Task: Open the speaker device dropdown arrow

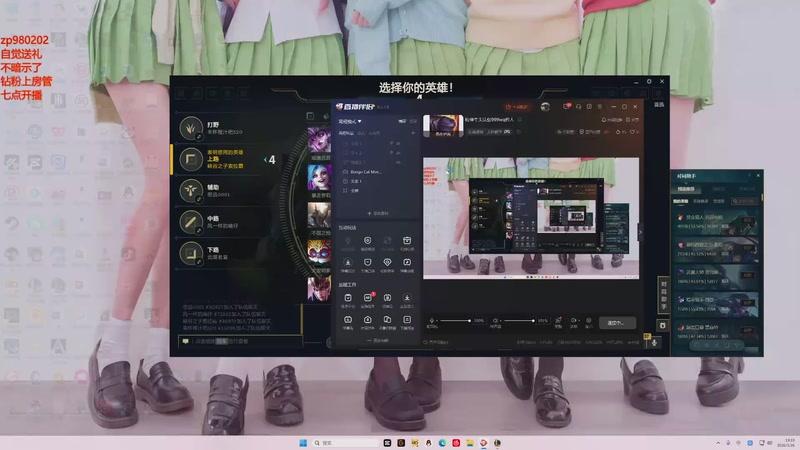Action: (x=501, y=321)
